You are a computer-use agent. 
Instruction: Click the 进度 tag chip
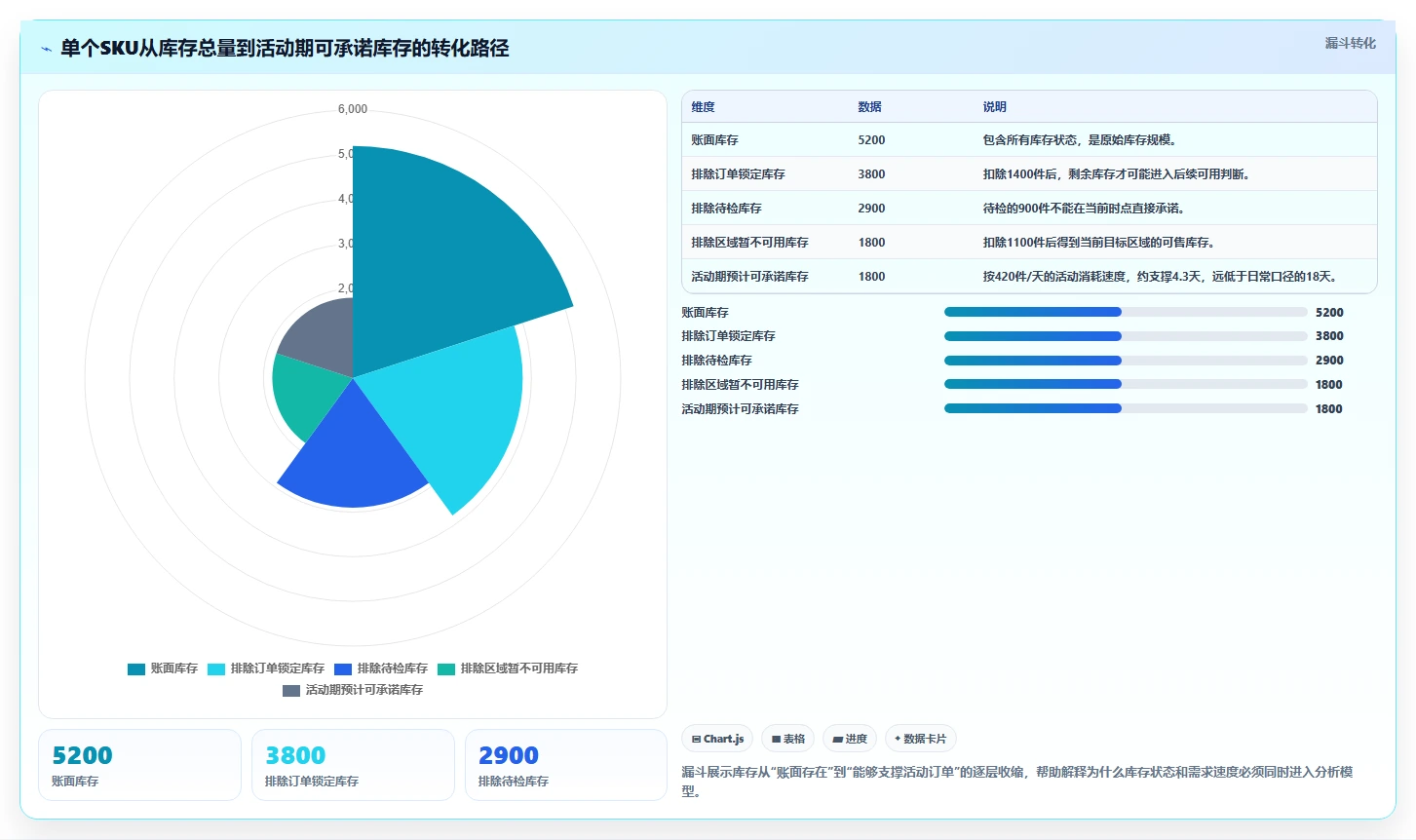click(x=849, y=739)
